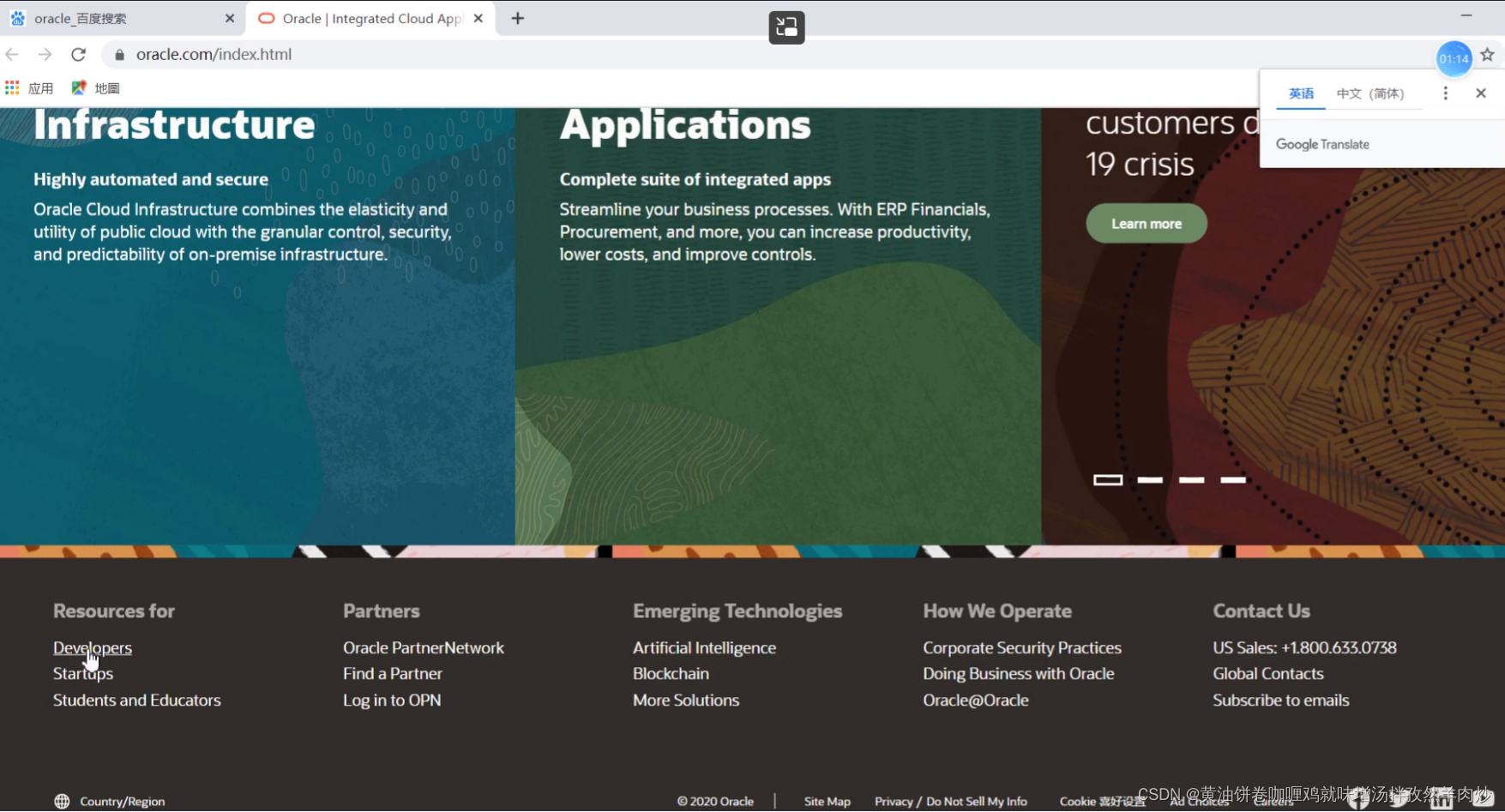
Task: Reload the oracle.com page
Action: [x=78, y=54]
